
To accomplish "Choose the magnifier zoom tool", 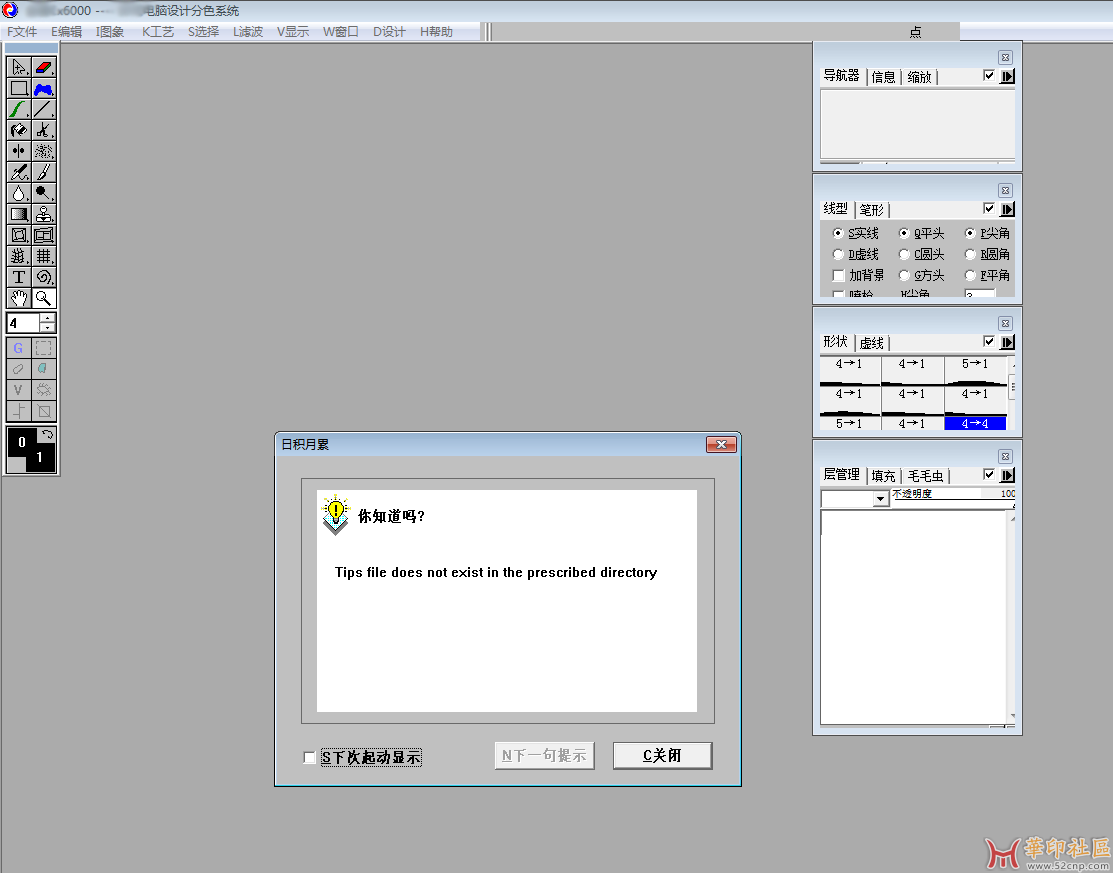I will pos(44,298).
